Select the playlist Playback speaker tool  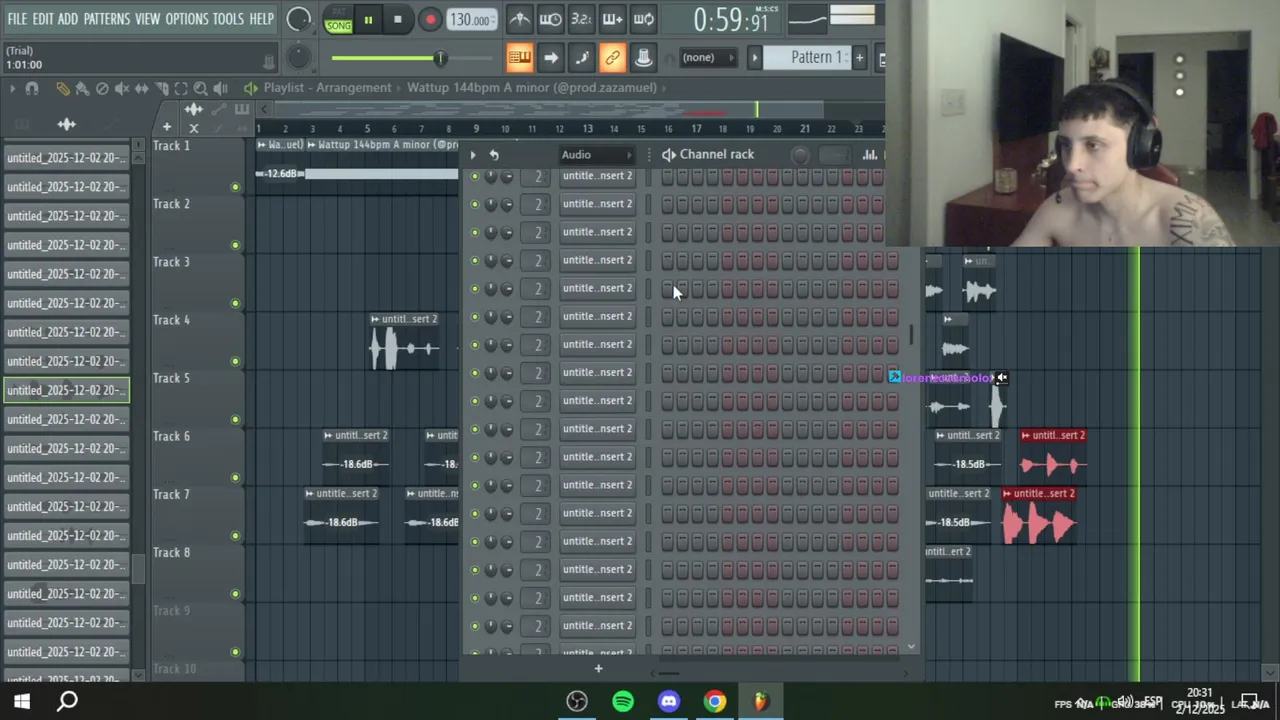tap(221, 88)
